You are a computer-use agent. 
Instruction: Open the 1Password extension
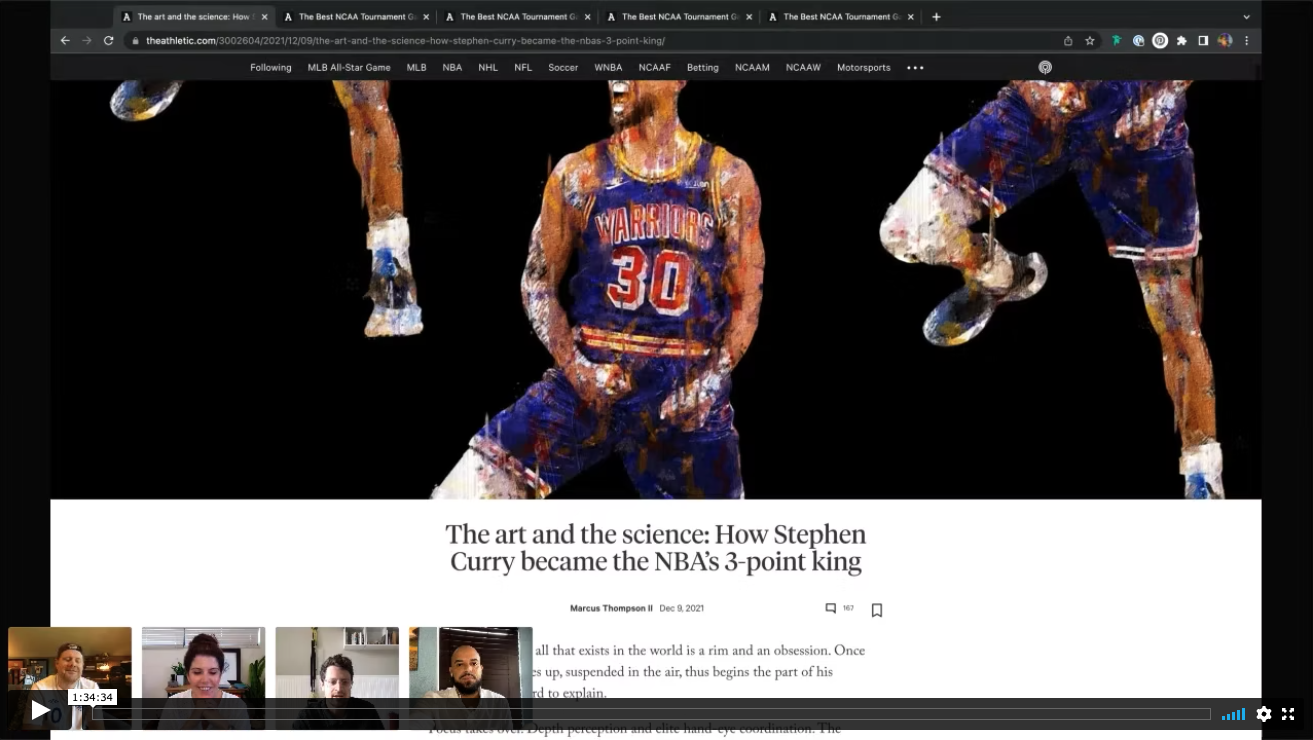[x=1137, y=41]
